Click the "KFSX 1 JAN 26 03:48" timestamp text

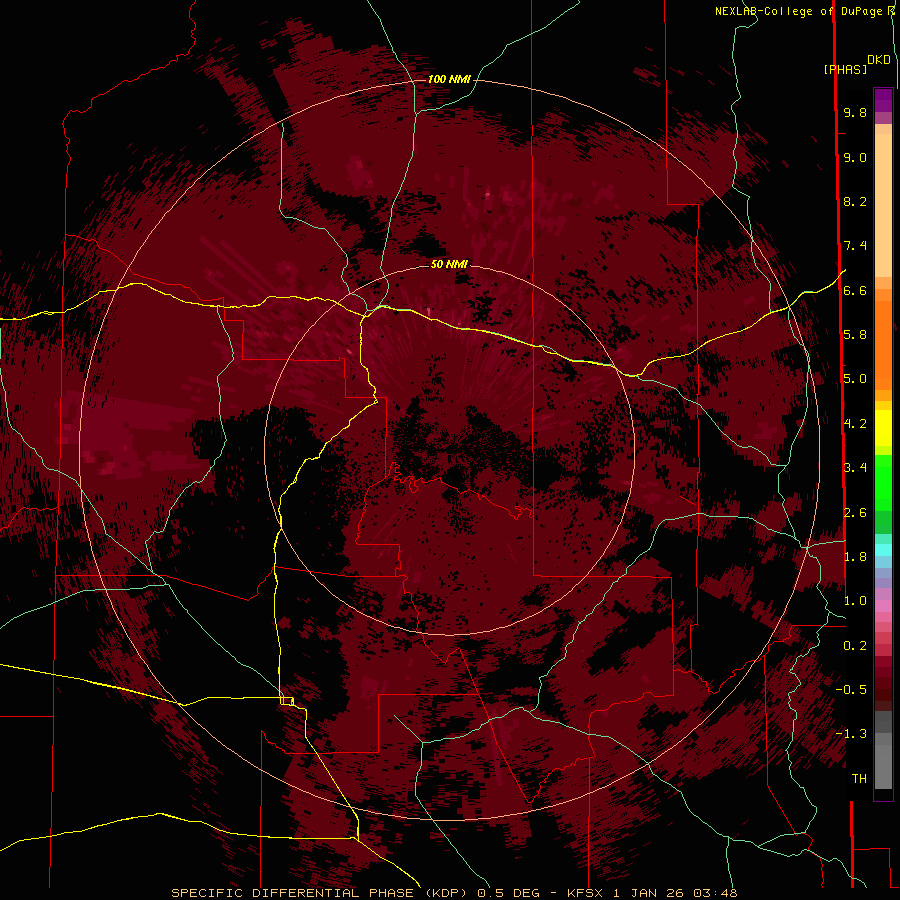click(652, 893)
